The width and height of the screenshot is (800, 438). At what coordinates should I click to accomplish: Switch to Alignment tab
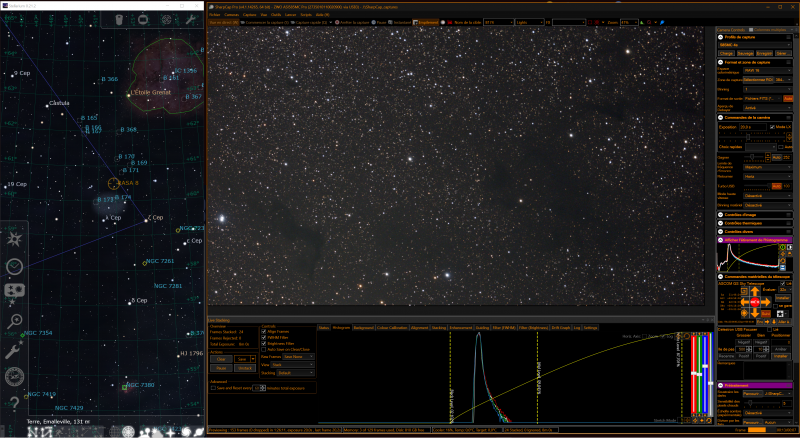(419, 328)
